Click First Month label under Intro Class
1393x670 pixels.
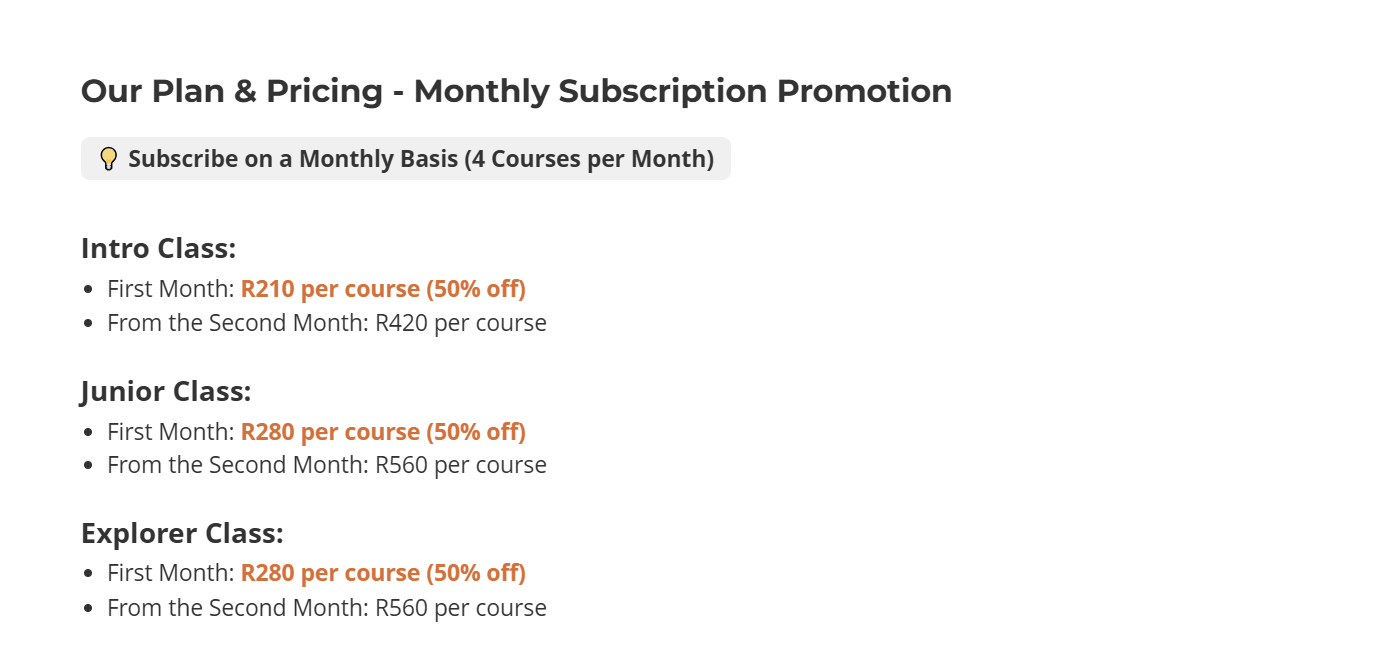coord(171,289)
